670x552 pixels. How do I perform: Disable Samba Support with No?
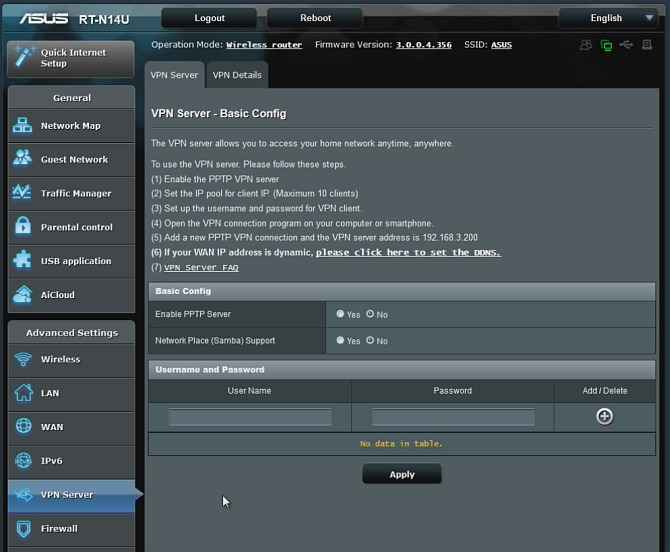[370, 340]
